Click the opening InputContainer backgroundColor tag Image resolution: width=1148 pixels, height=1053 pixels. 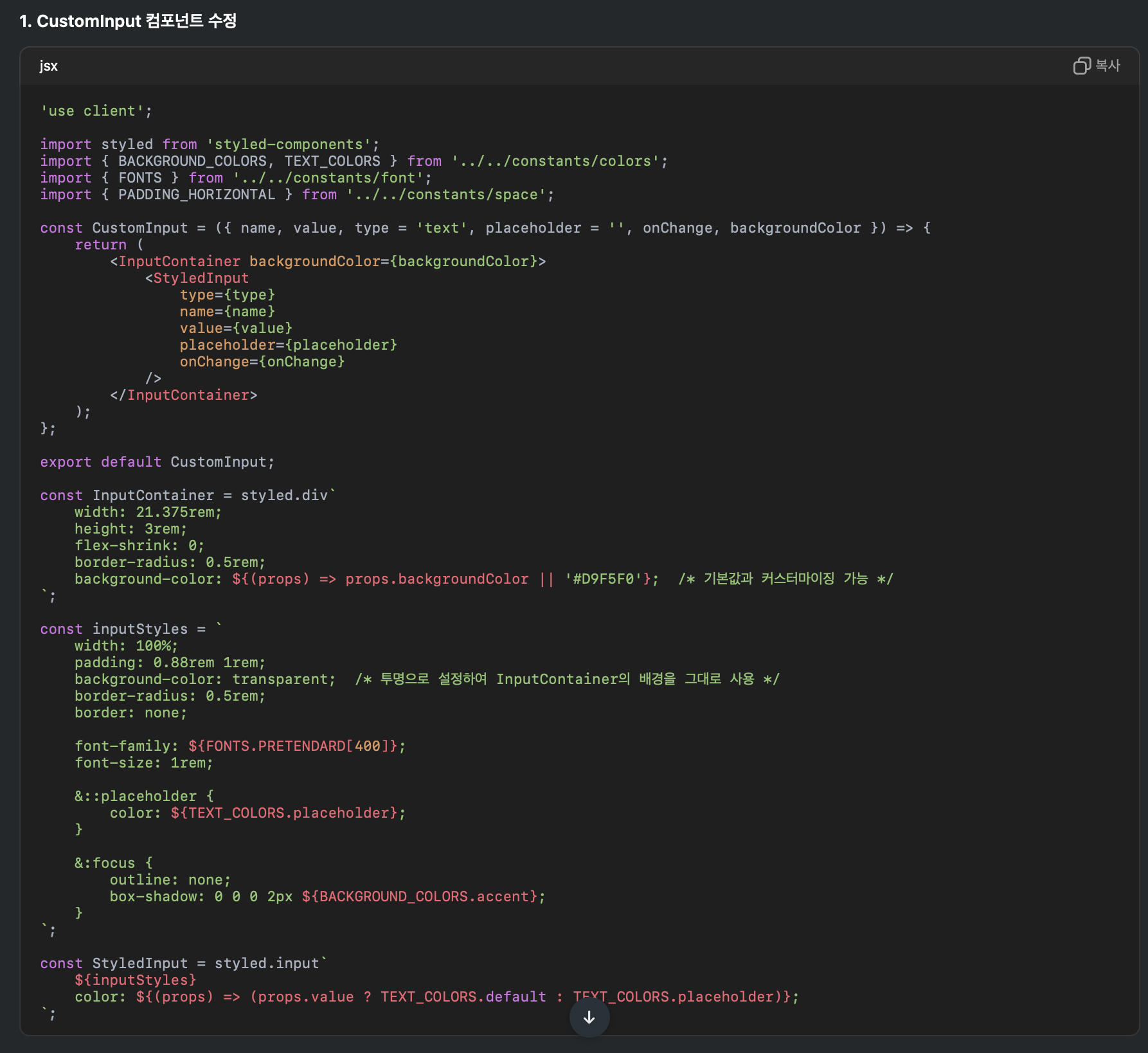click(328, 262)
